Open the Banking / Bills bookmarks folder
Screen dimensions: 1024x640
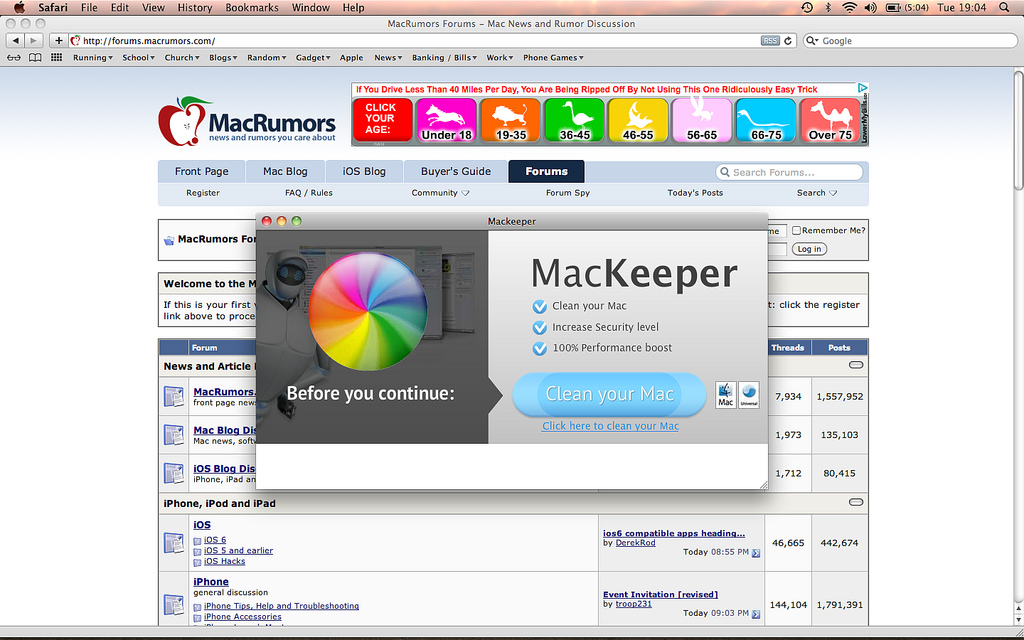(444, 57)
